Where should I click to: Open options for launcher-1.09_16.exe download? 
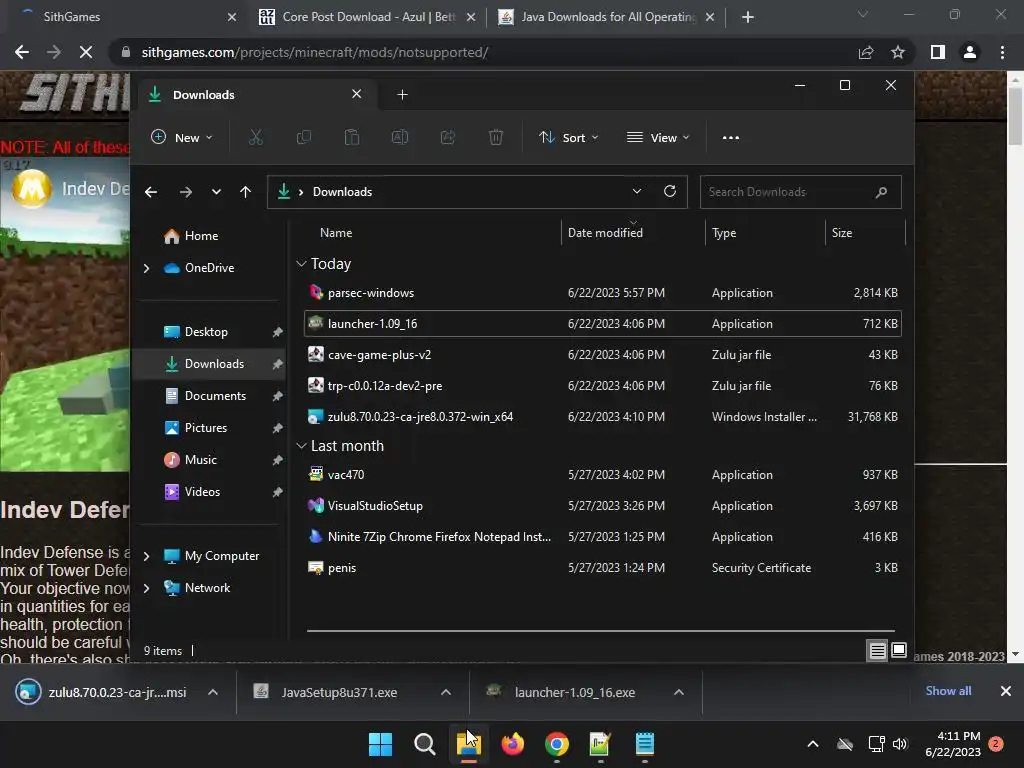(x=679, y=692)
